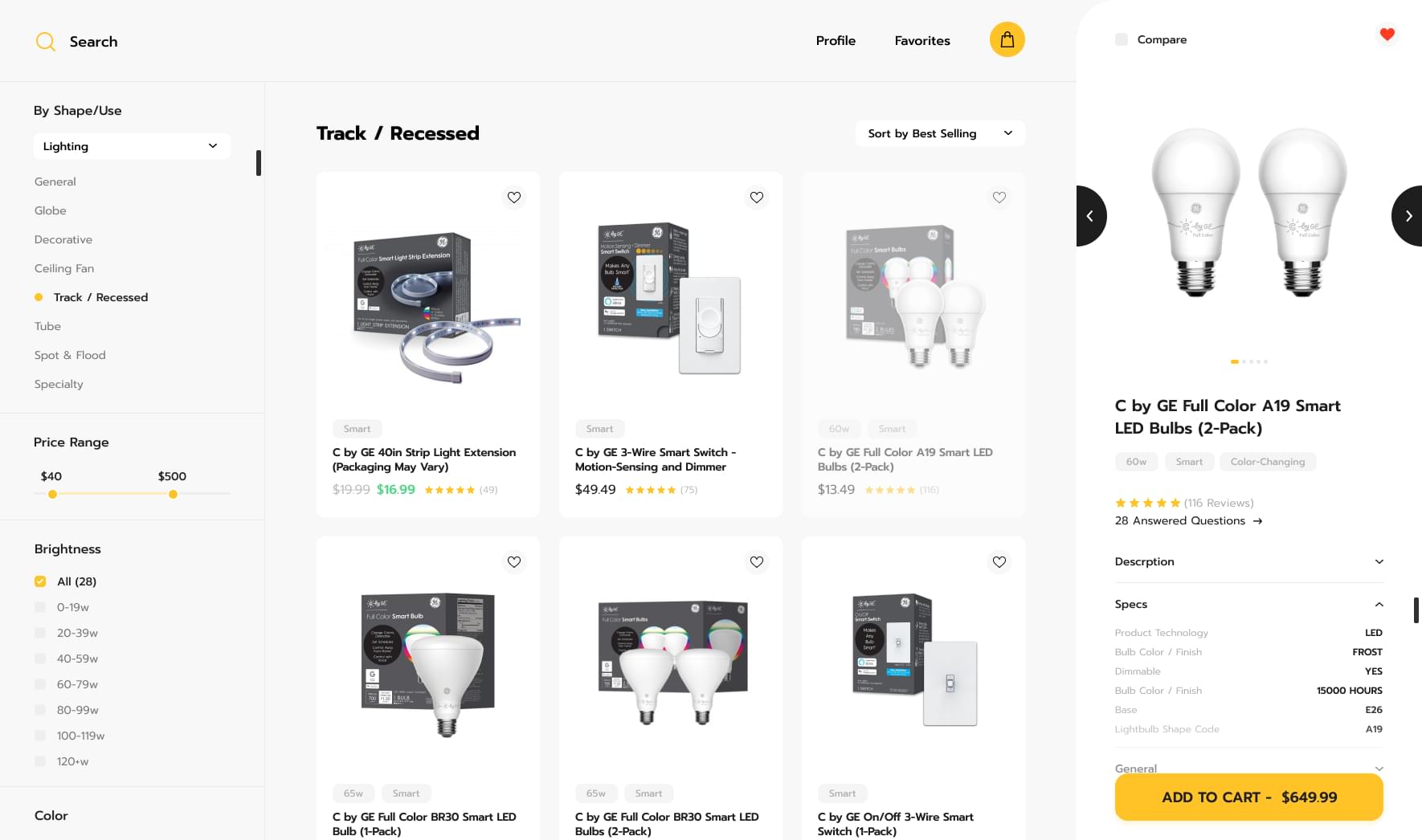Go to next product image arrow
The width and height of the screenshot is (1422, 840).
[x=1408, y=216]
